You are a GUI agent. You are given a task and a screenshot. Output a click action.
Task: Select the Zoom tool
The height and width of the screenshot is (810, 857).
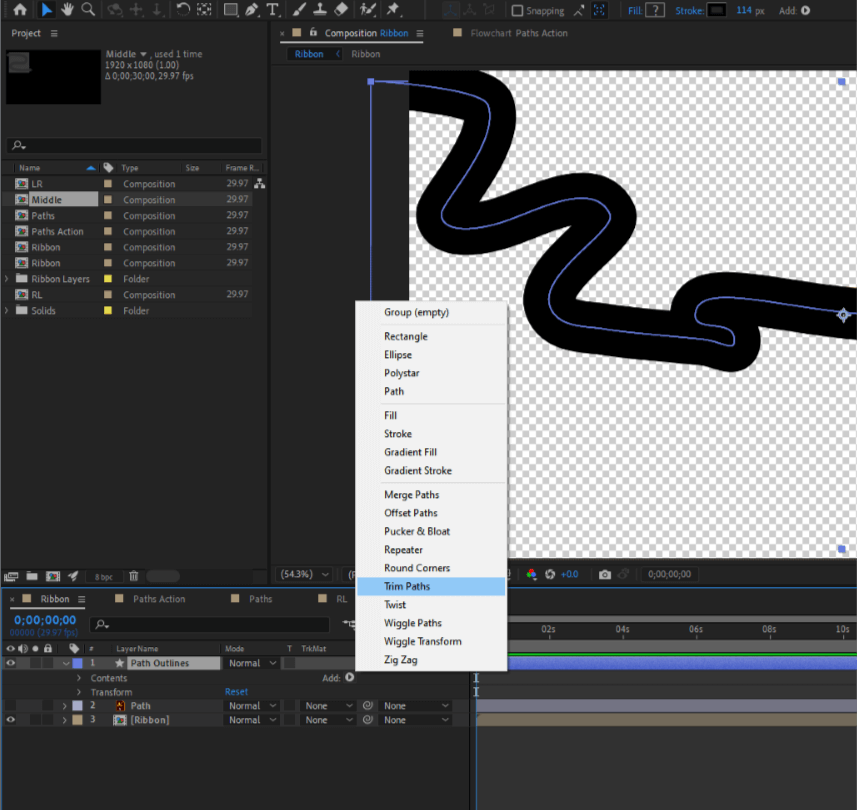89,10
